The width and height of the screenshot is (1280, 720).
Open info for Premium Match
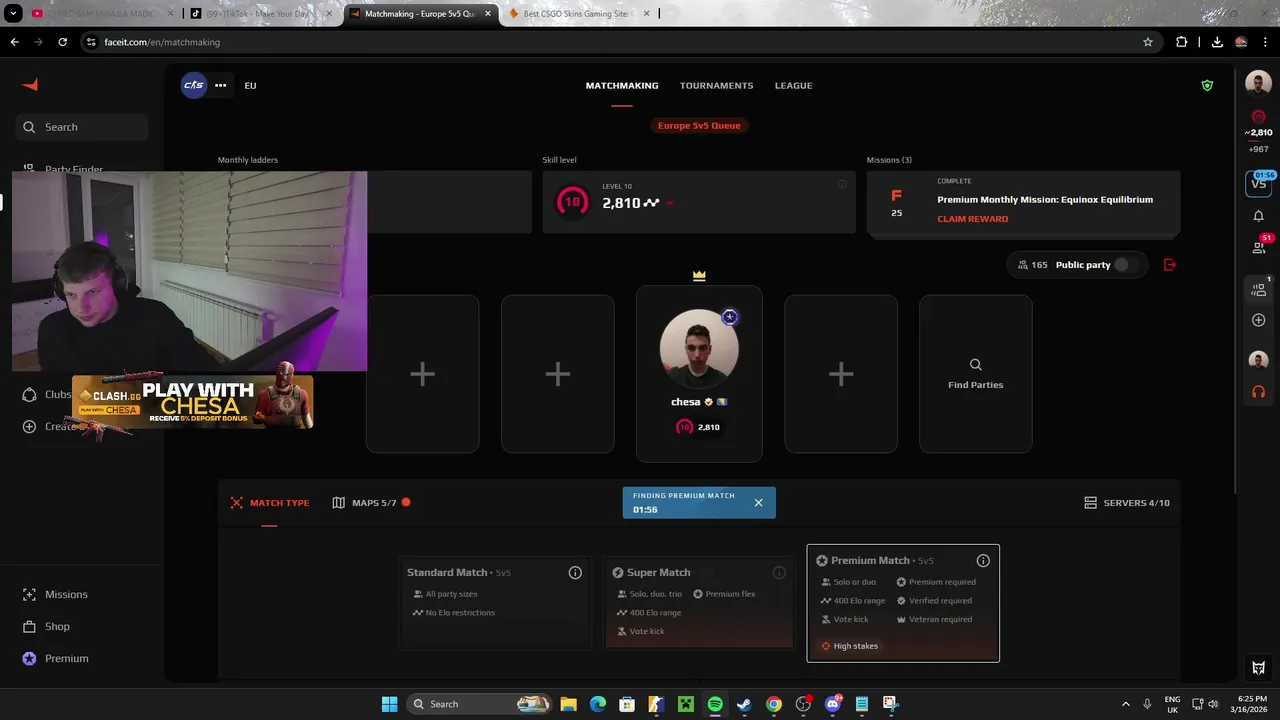983,561
